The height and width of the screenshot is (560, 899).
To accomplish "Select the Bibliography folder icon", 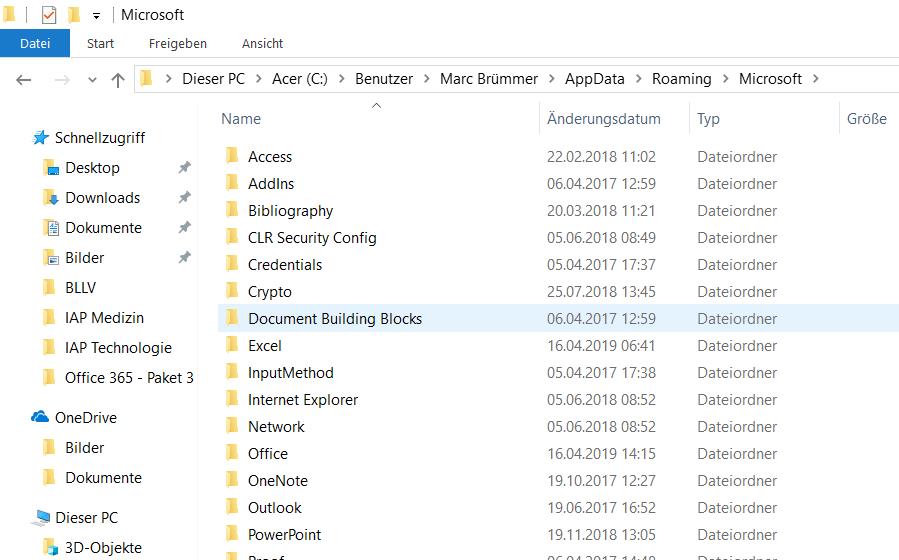I will [232, 210].
